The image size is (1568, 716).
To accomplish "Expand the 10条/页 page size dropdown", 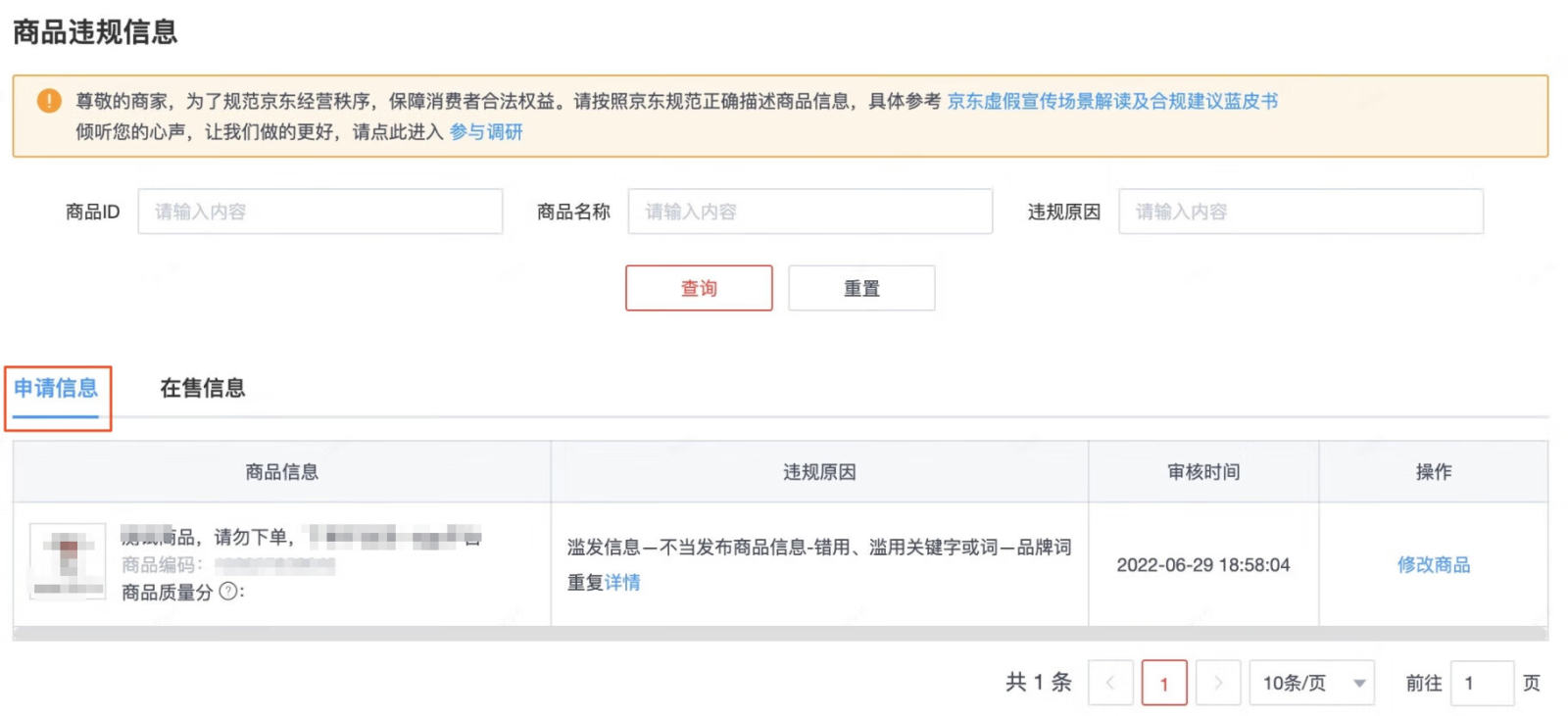I will tap(1311, 683).
